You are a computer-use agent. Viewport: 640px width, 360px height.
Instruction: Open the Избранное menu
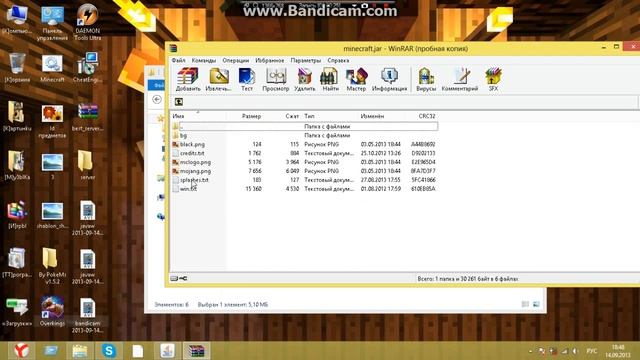(x=269, y=60)
